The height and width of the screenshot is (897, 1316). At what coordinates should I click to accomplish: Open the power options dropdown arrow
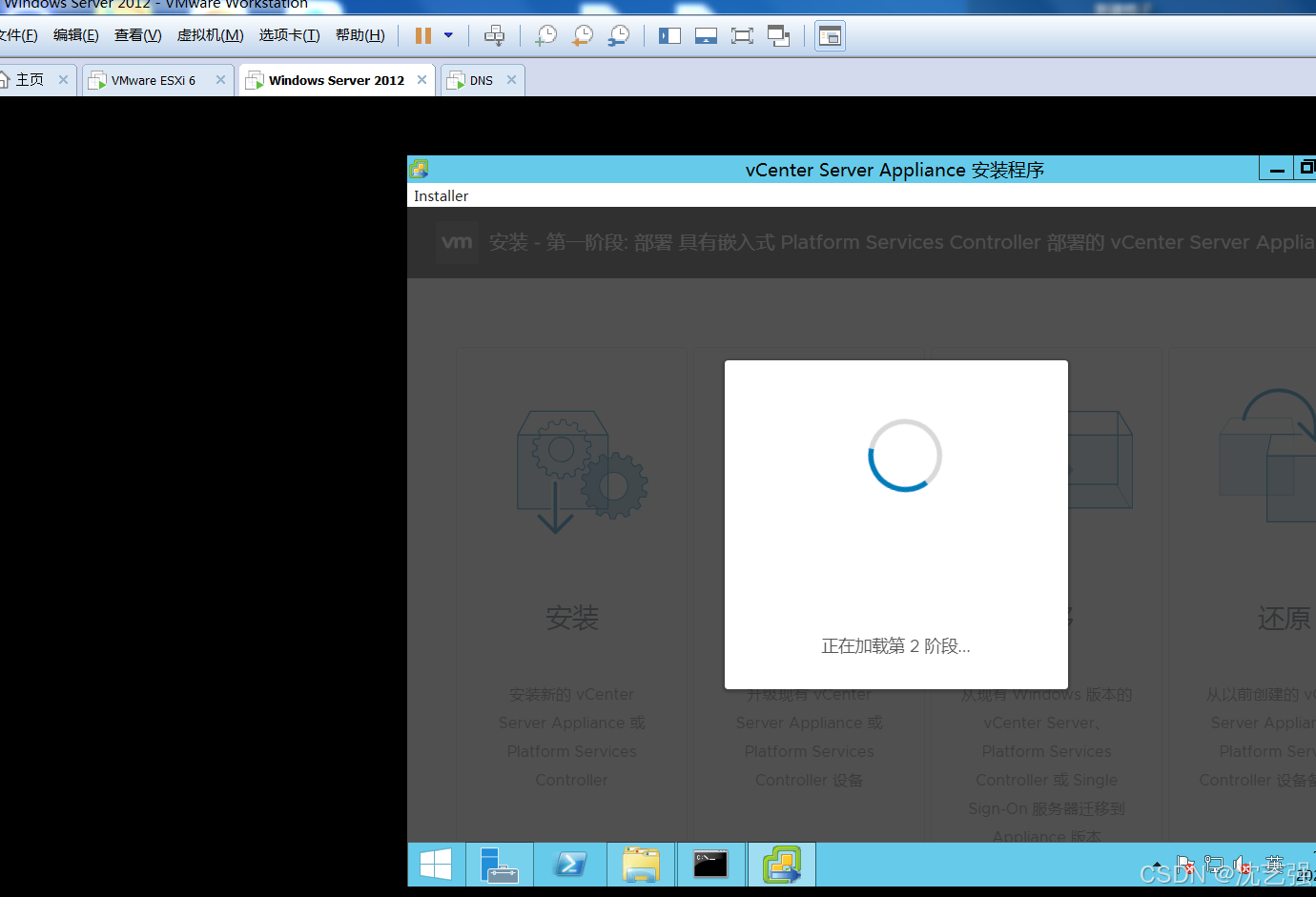[448, 36]
